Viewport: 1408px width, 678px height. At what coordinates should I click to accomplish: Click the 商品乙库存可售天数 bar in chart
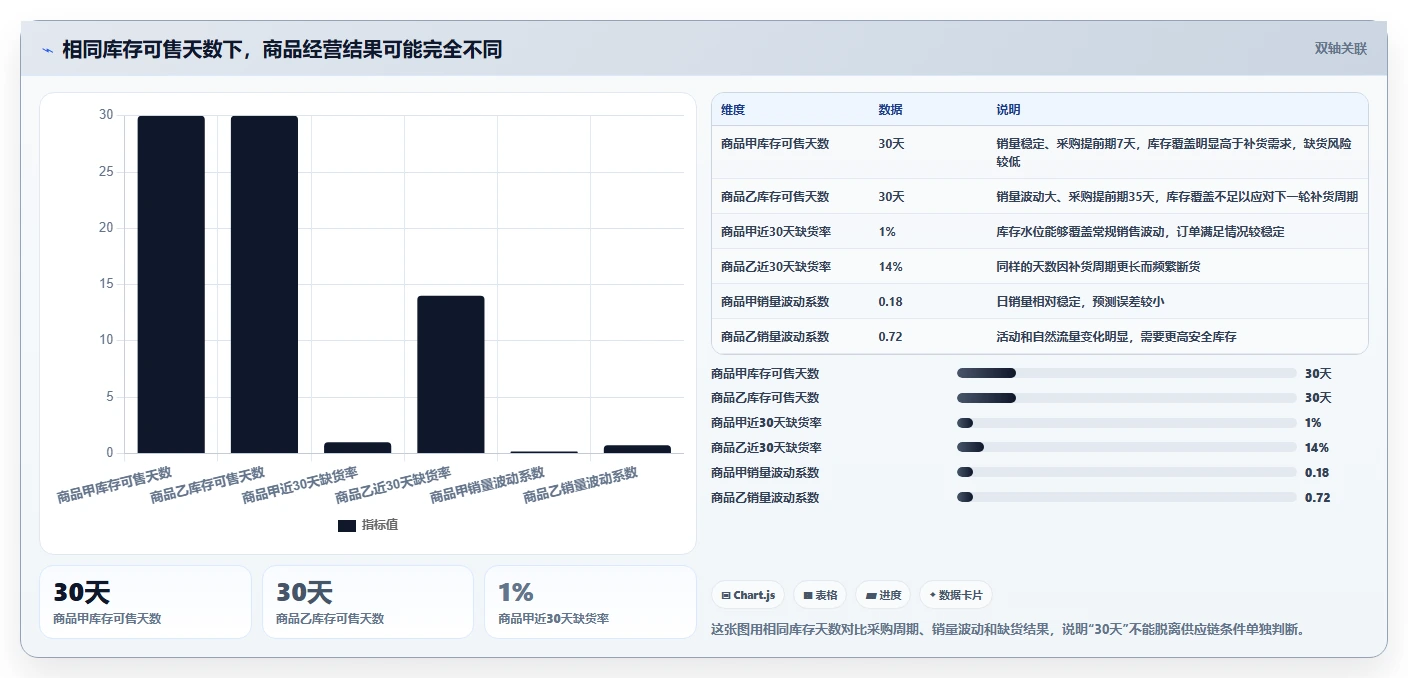pyautogui.click(x=264, y=285)
